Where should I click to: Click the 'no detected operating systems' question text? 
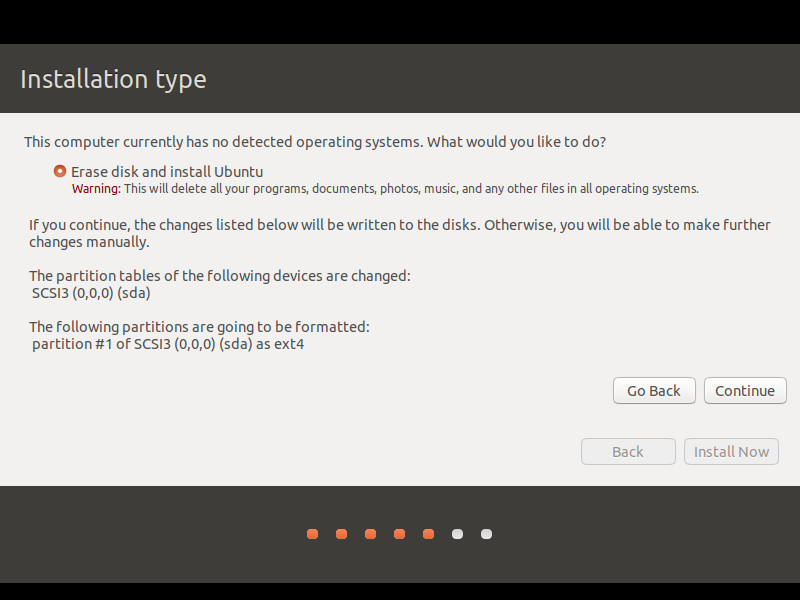click(x=315, y=142)
